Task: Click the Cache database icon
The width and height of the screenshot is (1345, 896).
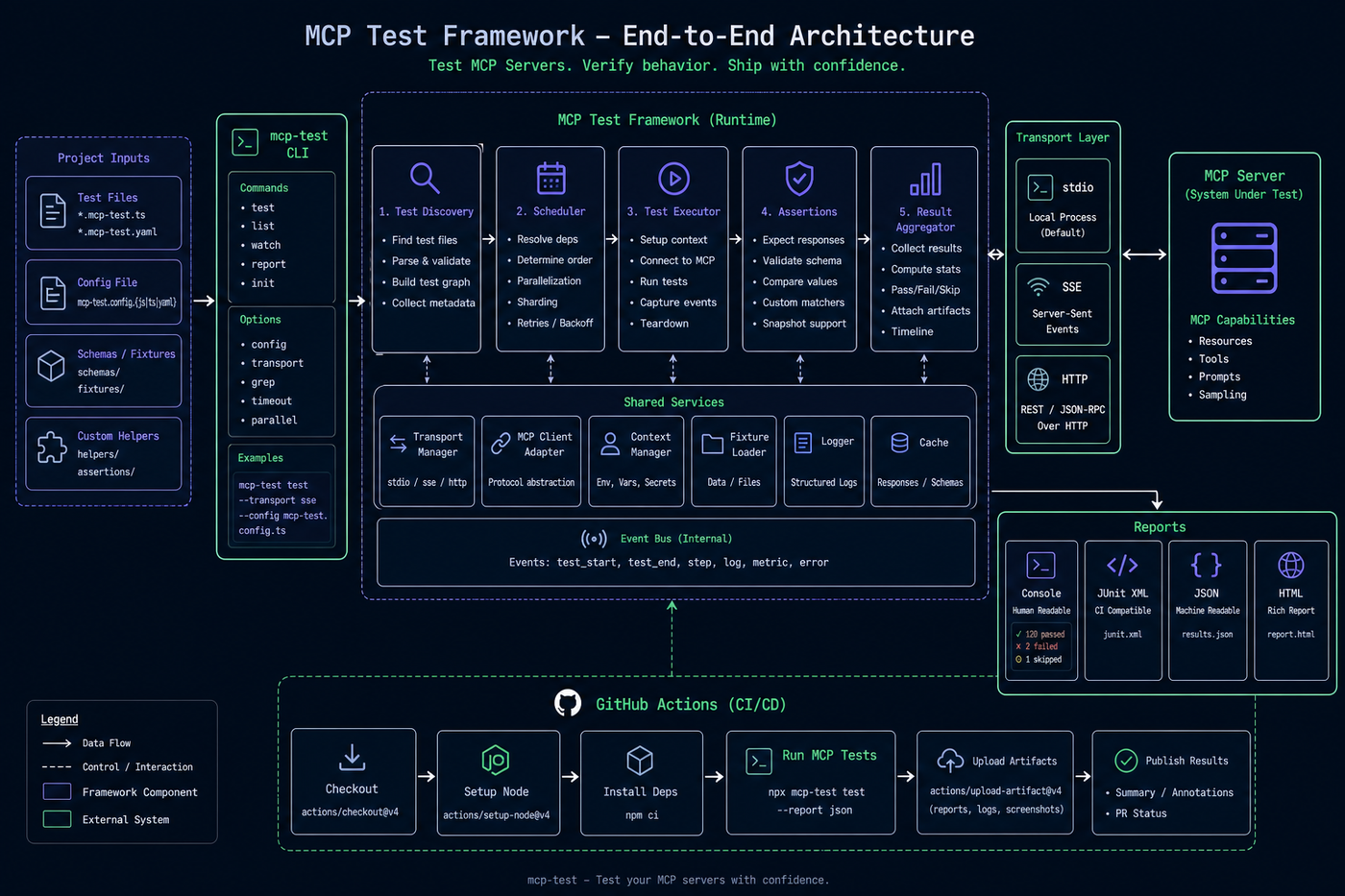Action: (x=899, y=442)
